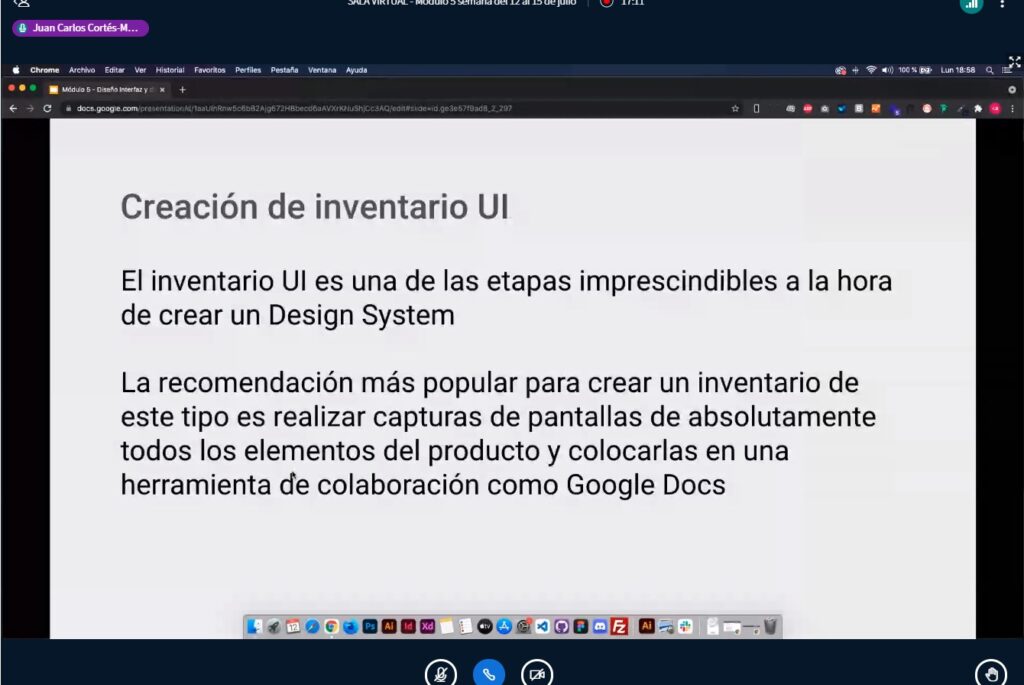
Task: Click the paragraph starting 'El inventario UI'
Action: [506, 298]
